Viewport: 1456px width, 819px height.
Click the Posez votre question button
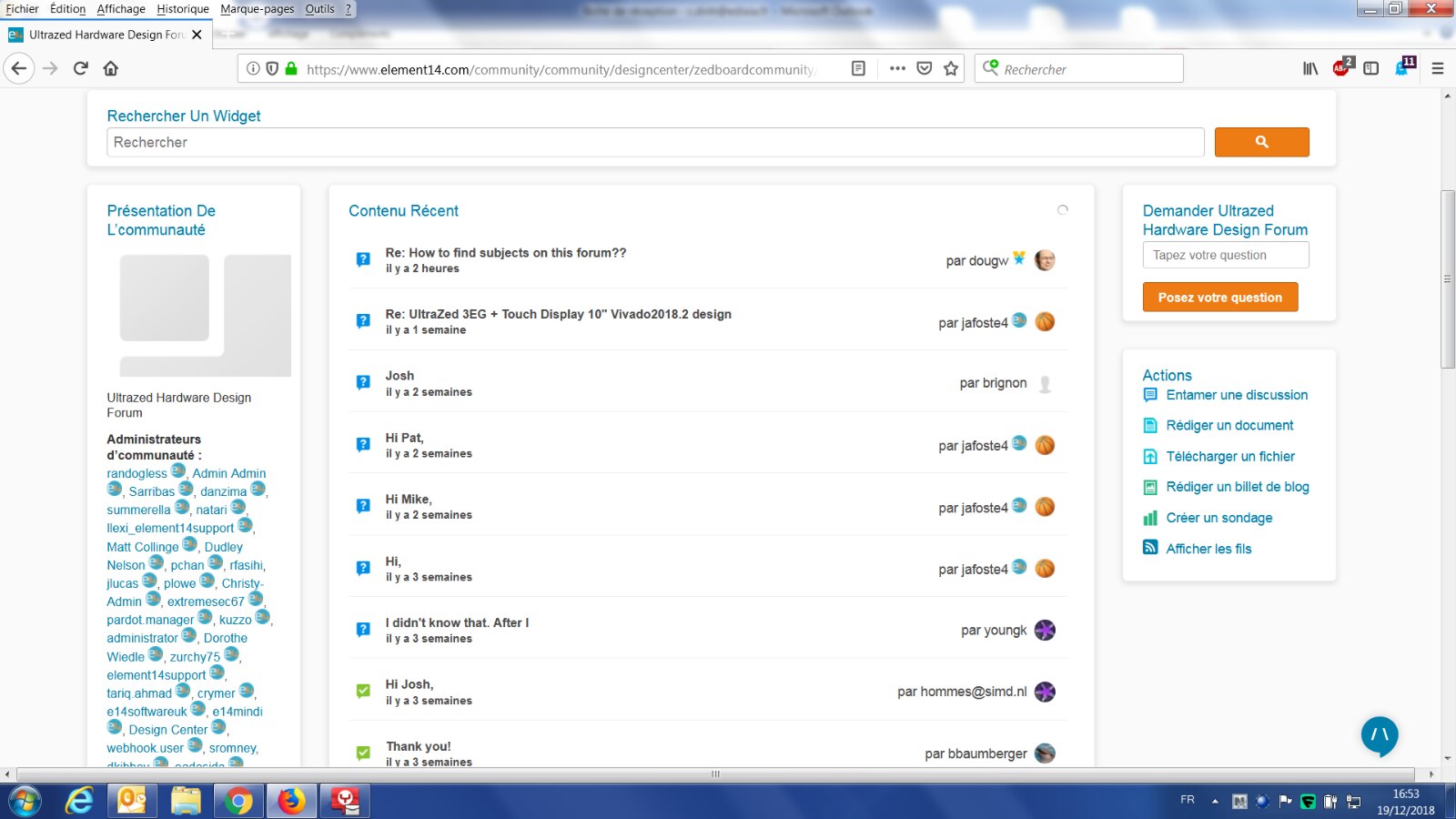[1220, 298]
